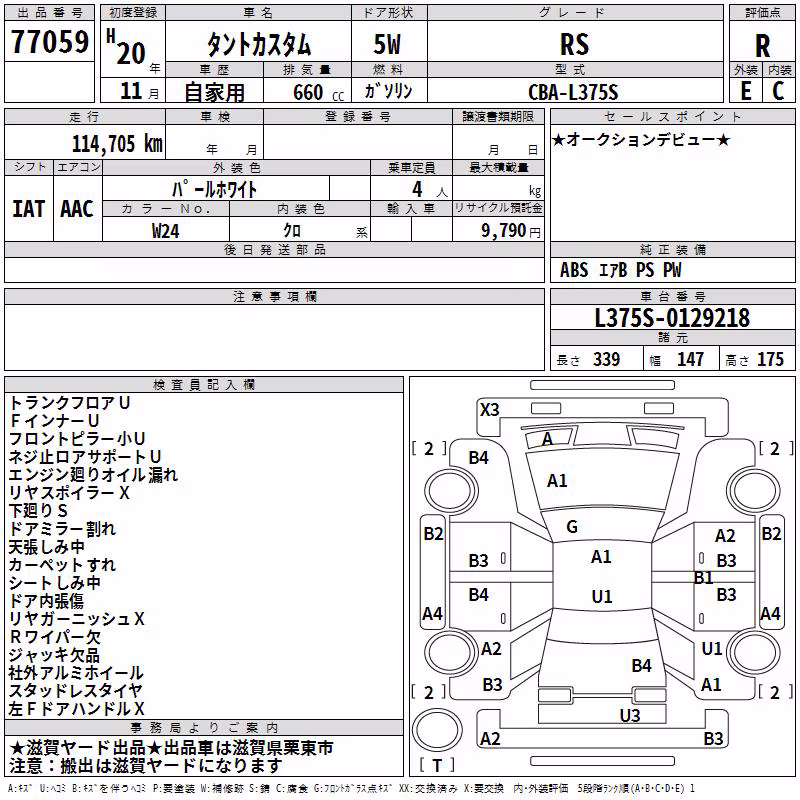Click exterior rating E
The height and width of the screenshot is (800, 800).
pyautogui.click(x=745, y=91)
